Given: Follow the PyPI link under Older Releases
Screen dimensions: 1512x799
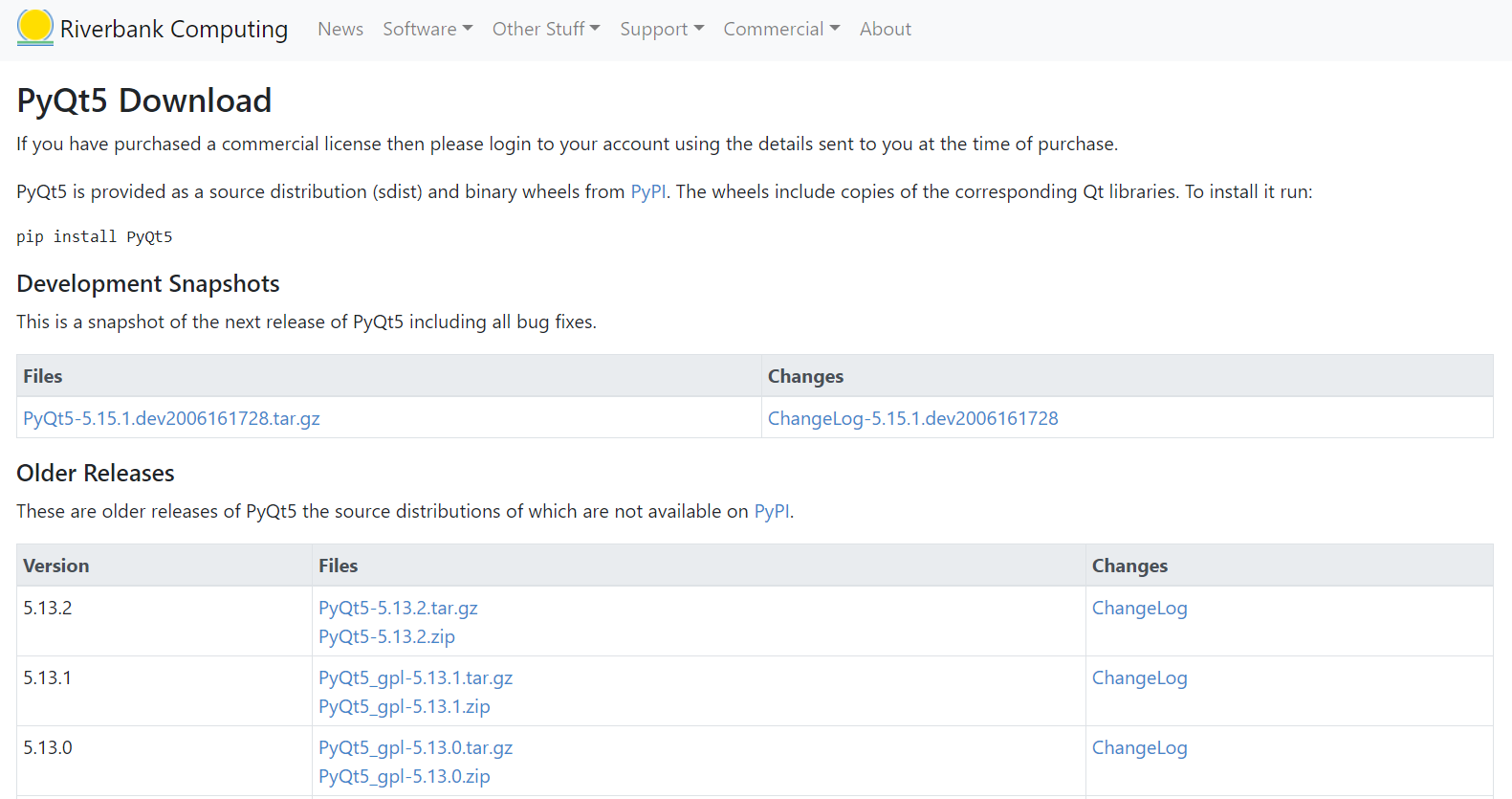Looking at the screenshot, I should pyautogui.click(x=772, y=511).
